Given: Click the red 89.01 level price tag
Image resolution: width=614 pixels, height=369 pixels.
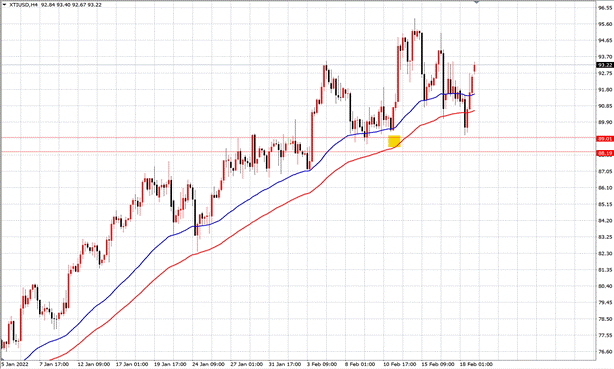Looking at the screenshot, I should (605, 139).
